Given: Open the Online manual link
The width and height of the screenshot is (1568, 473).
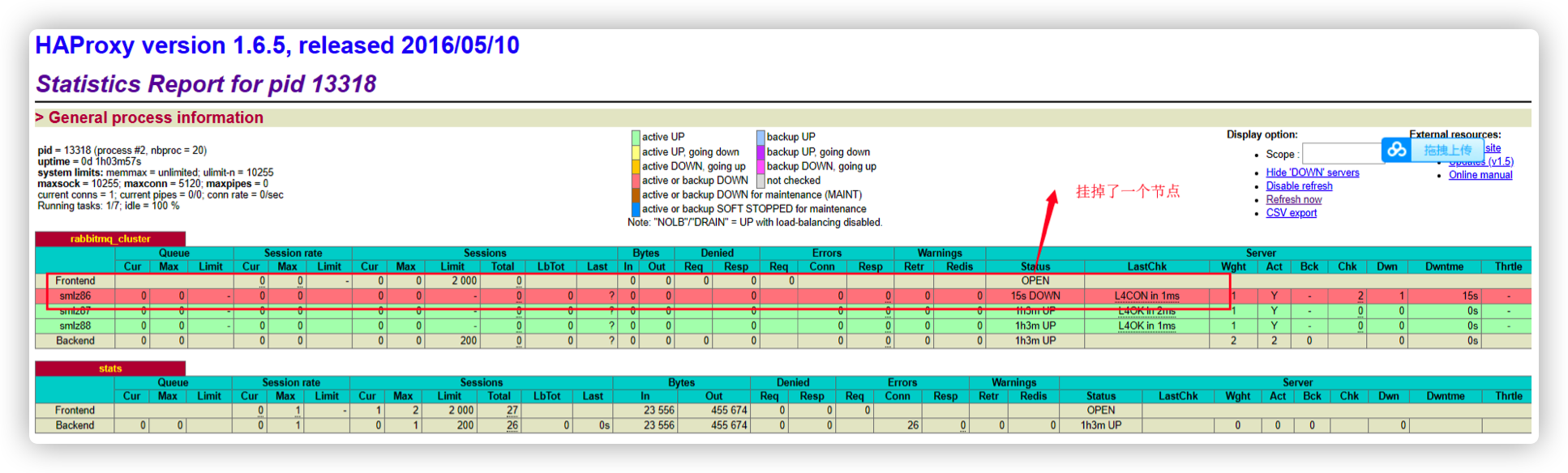Looking at the screenshot, I should point(1480,175).
